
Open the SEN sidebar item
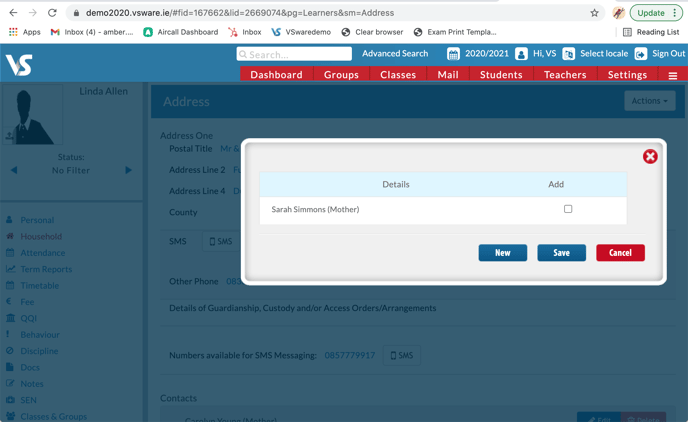click(28, 400)
